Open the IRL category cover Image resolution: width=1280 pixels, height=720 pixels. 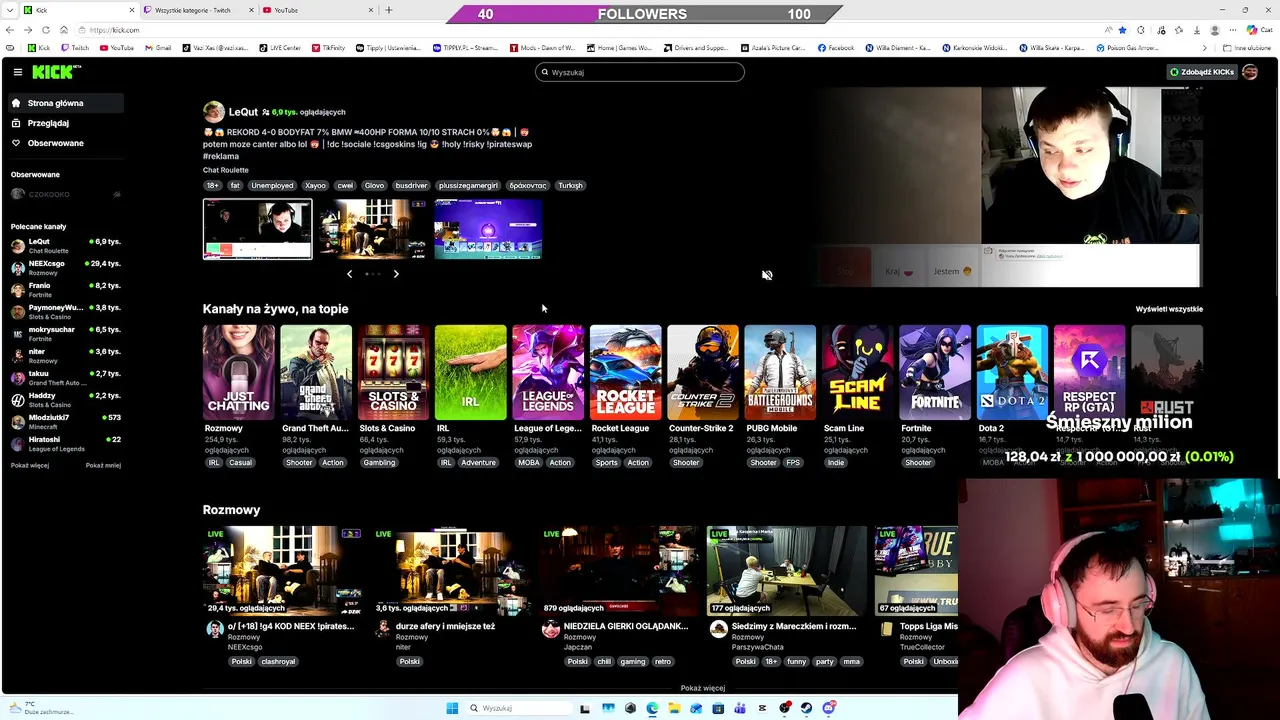tap(471, 372)
